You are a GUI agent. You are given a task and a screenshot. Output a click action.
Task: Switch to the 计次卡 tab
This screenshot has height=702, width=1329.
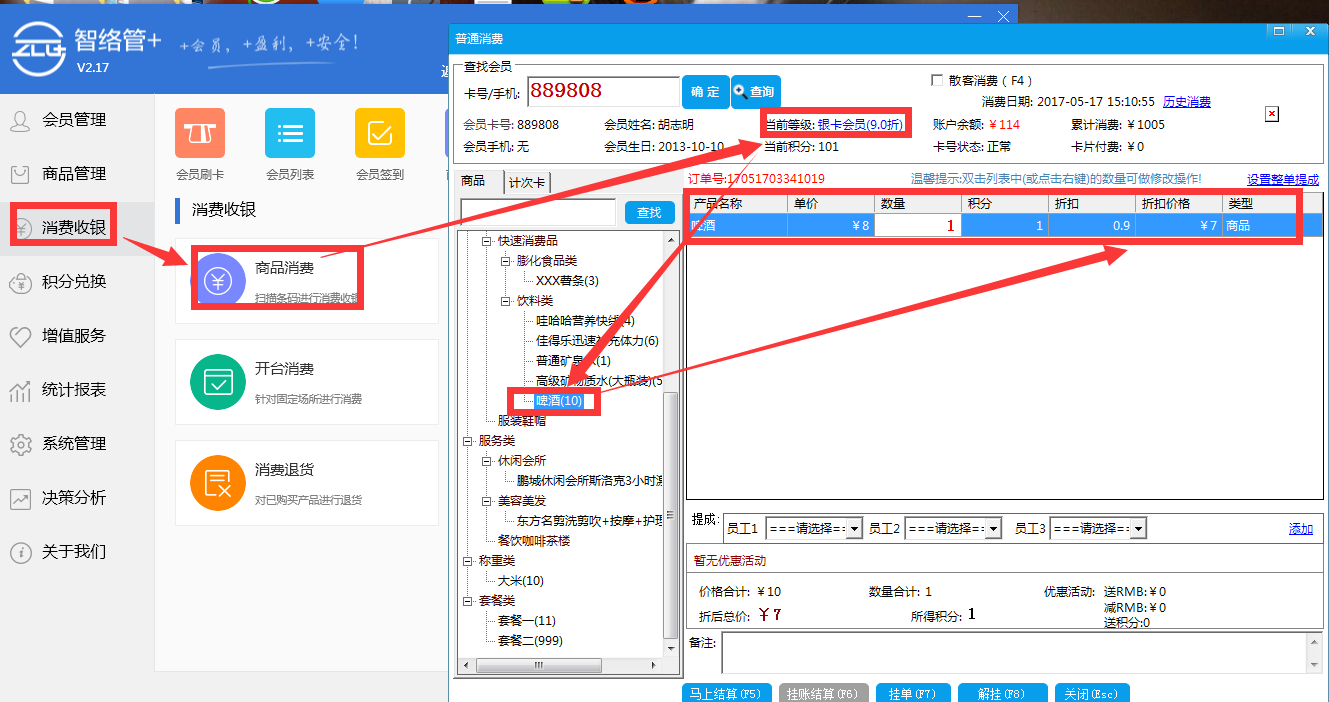(x=527, y=183)
